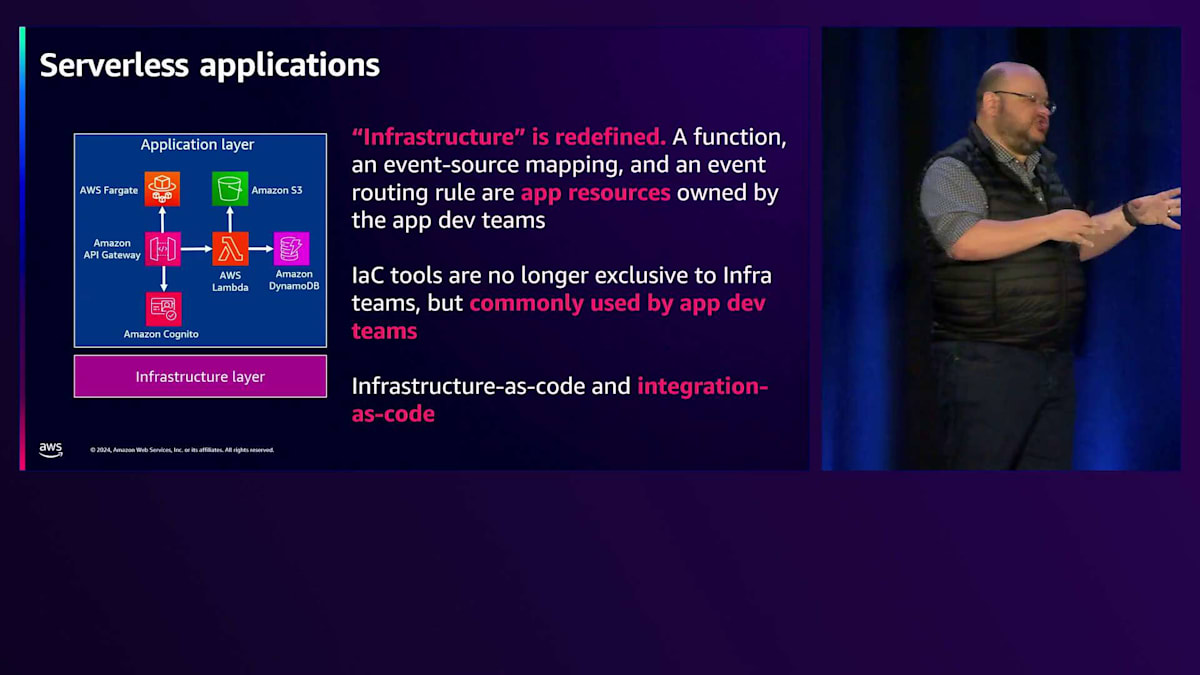The height and width of the screenshot is (675, 1200).
Task: Click the pink "integration-" text
Action: 702,385
